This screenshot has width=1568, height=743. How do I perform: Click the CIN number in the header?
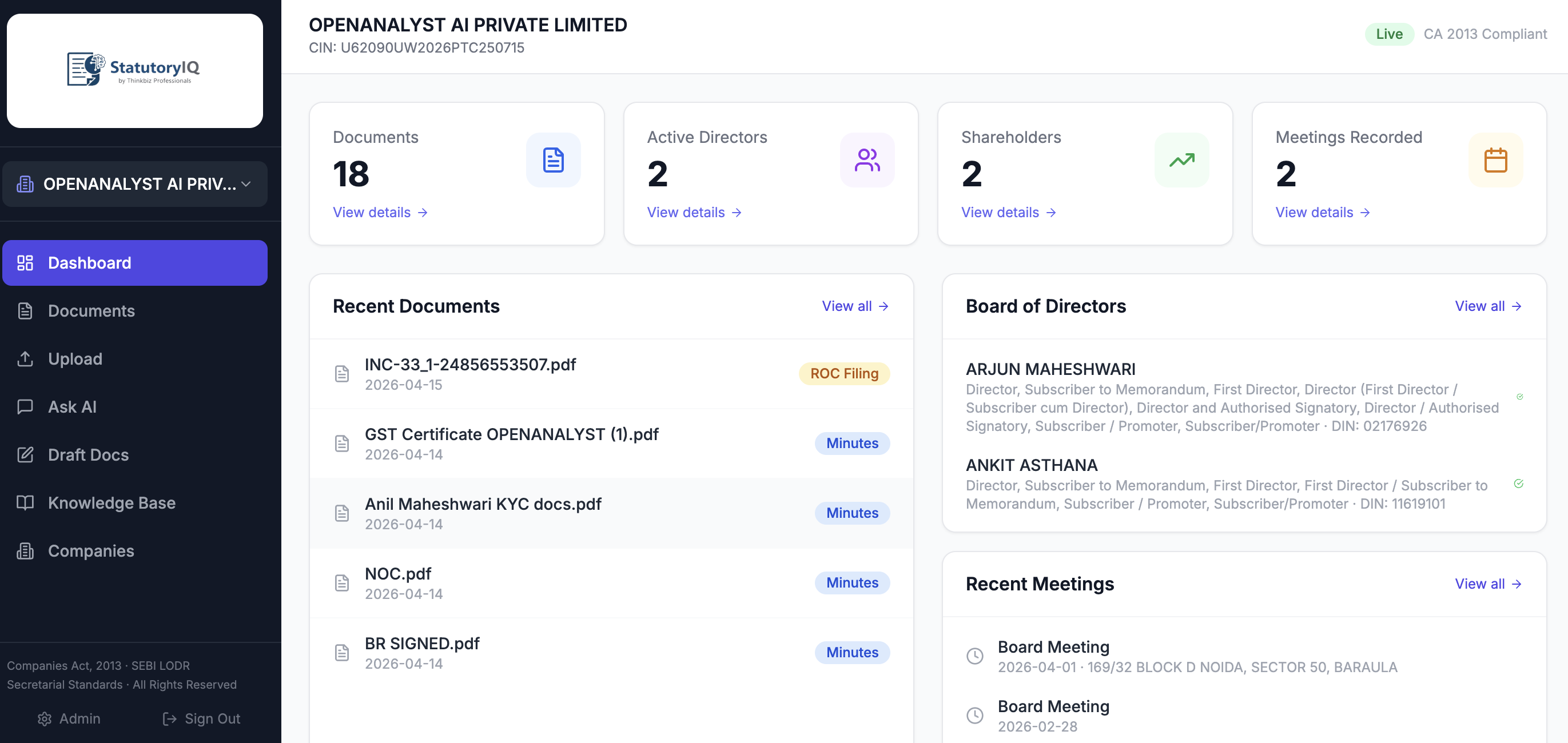pyautogui.click(x=416, y=48)
